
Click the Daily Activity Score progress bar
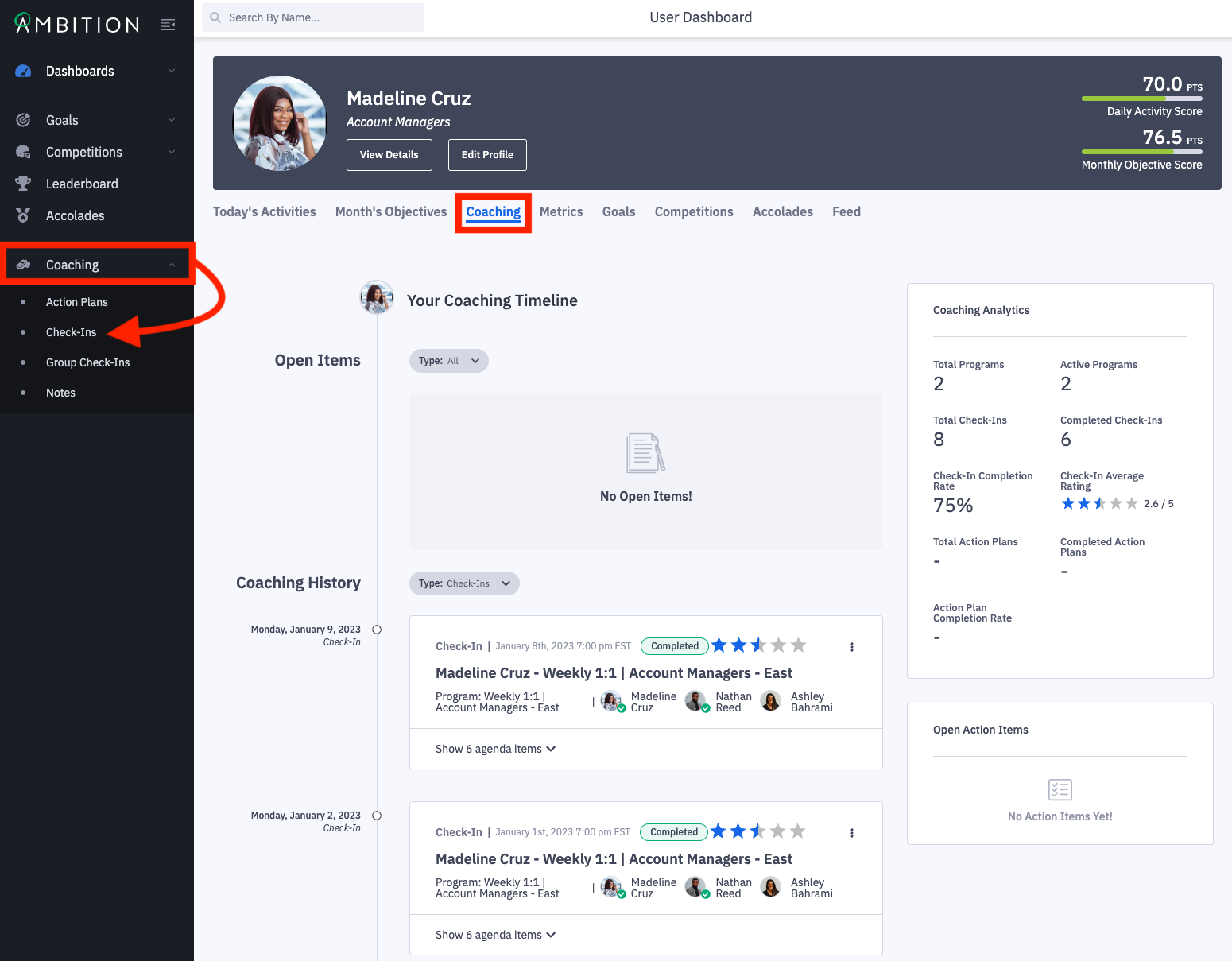(x=1142, y=99)
